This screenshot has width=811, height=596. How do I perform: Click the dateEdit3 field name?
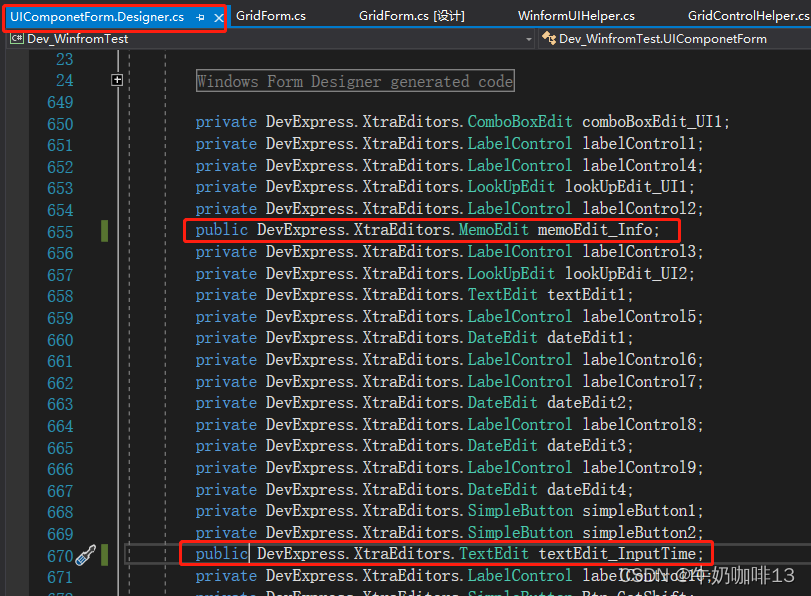tap(586, 445)
